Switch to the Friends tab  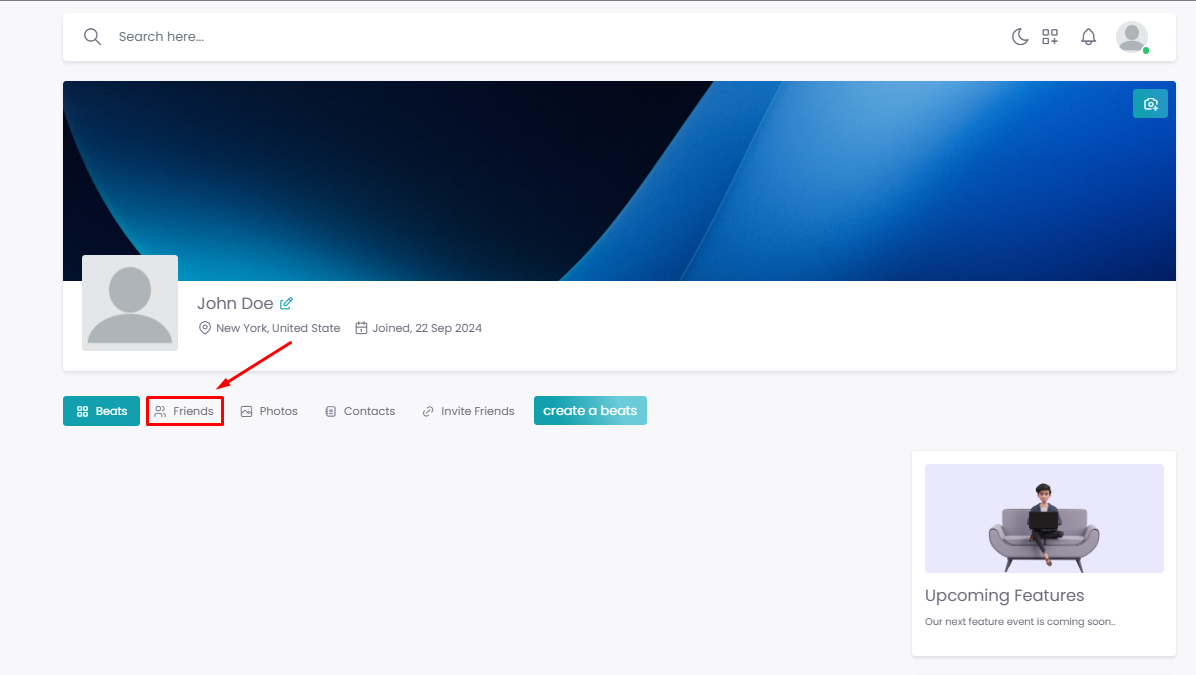(185, 411)
